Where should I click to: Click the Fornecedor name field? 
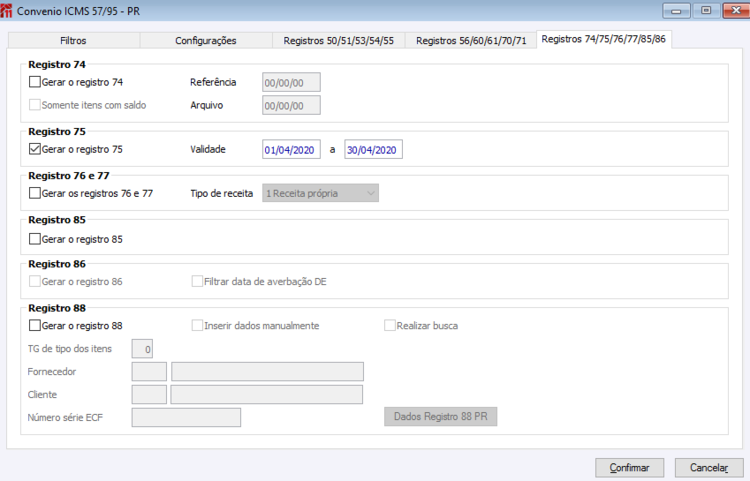coord(267,372)
